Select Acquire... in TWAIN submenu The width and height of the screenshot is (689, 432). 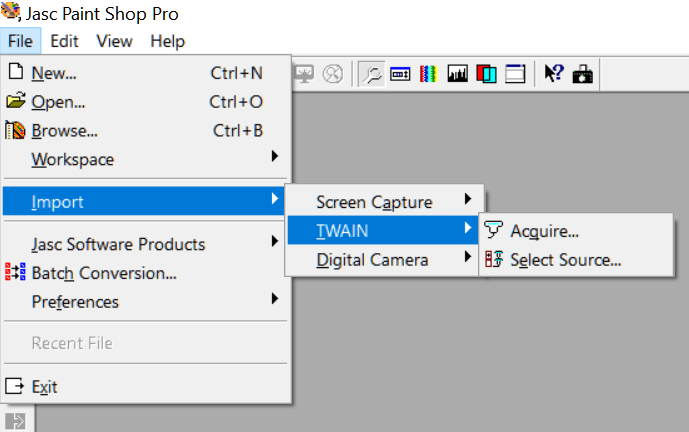coord(576,231)
